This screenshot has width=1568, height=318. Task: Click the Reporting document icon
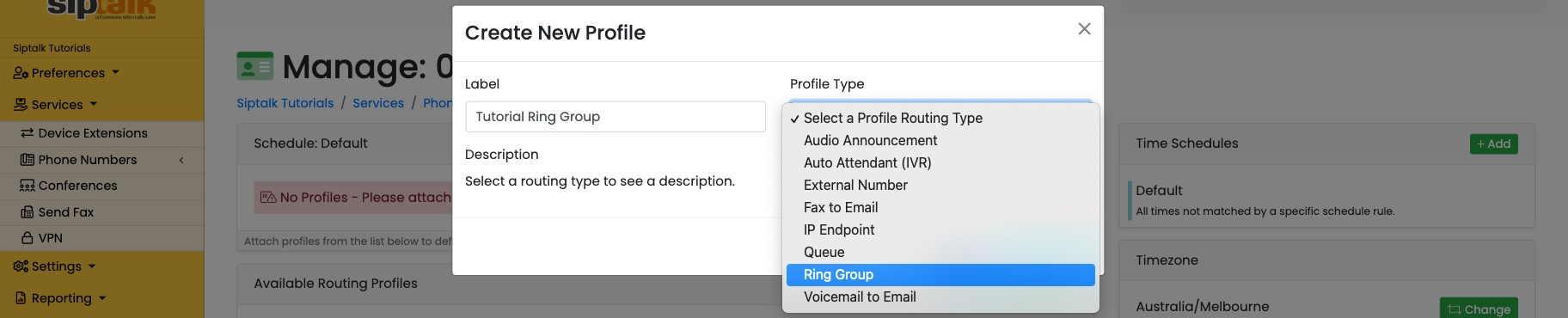click(x=21, y=298)
